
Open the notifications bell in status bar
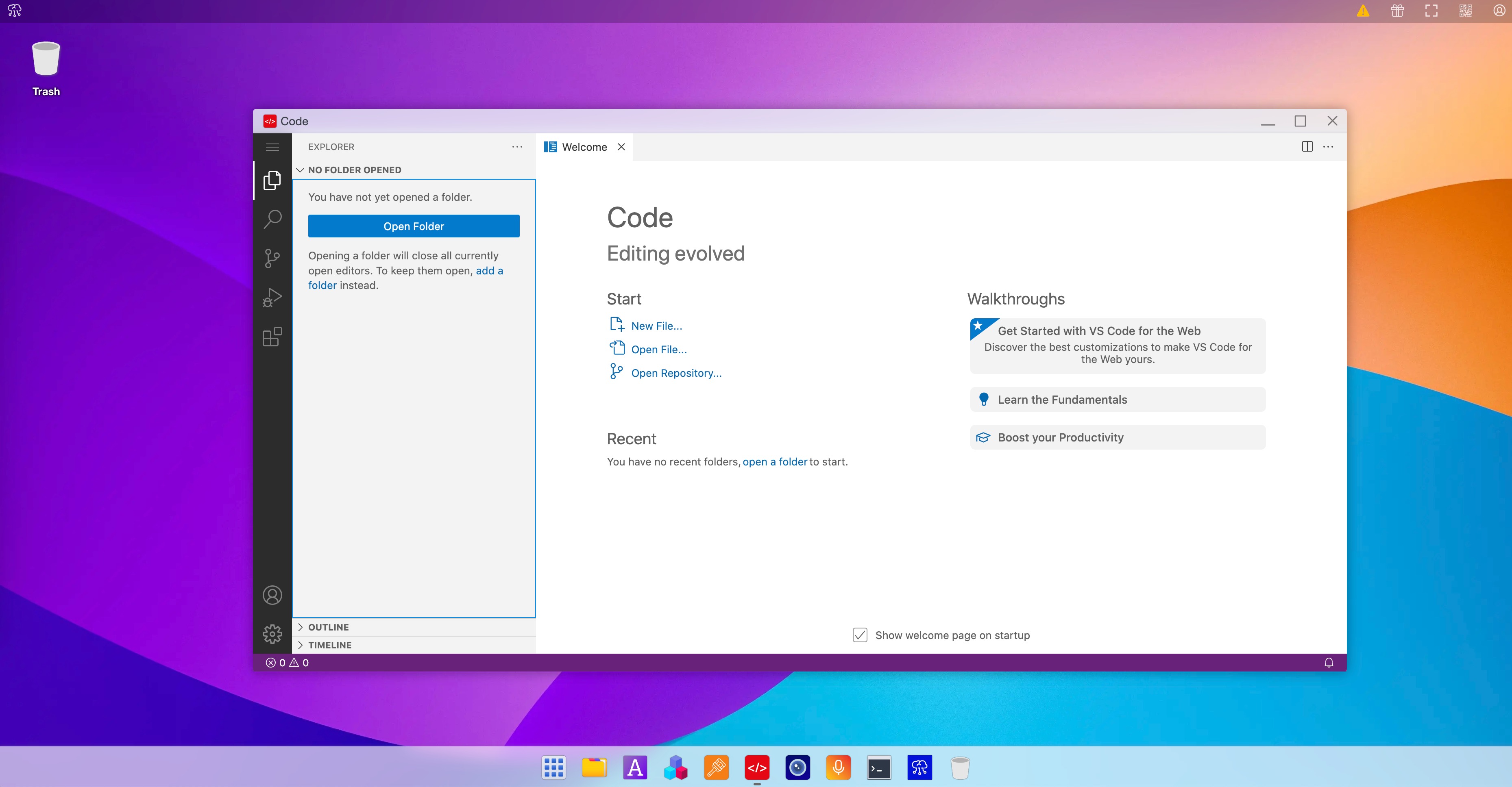1328,663
